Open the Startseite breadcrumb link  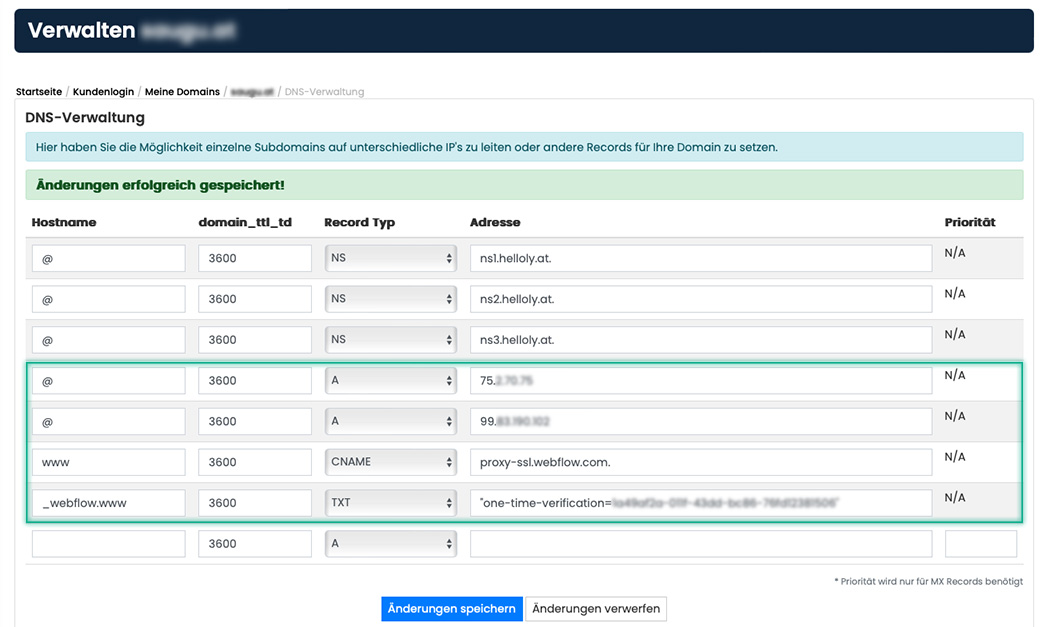[39, 92]
